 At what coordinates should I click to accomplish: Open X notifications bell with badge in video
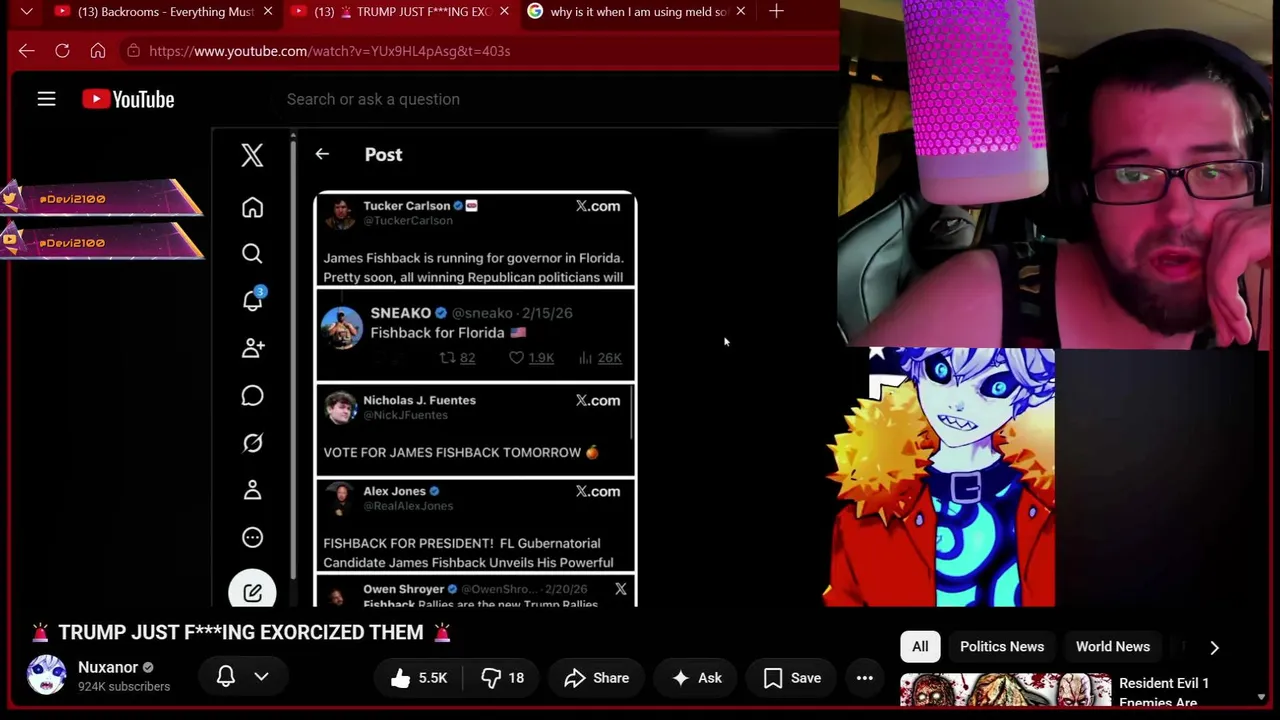(253, 300)
